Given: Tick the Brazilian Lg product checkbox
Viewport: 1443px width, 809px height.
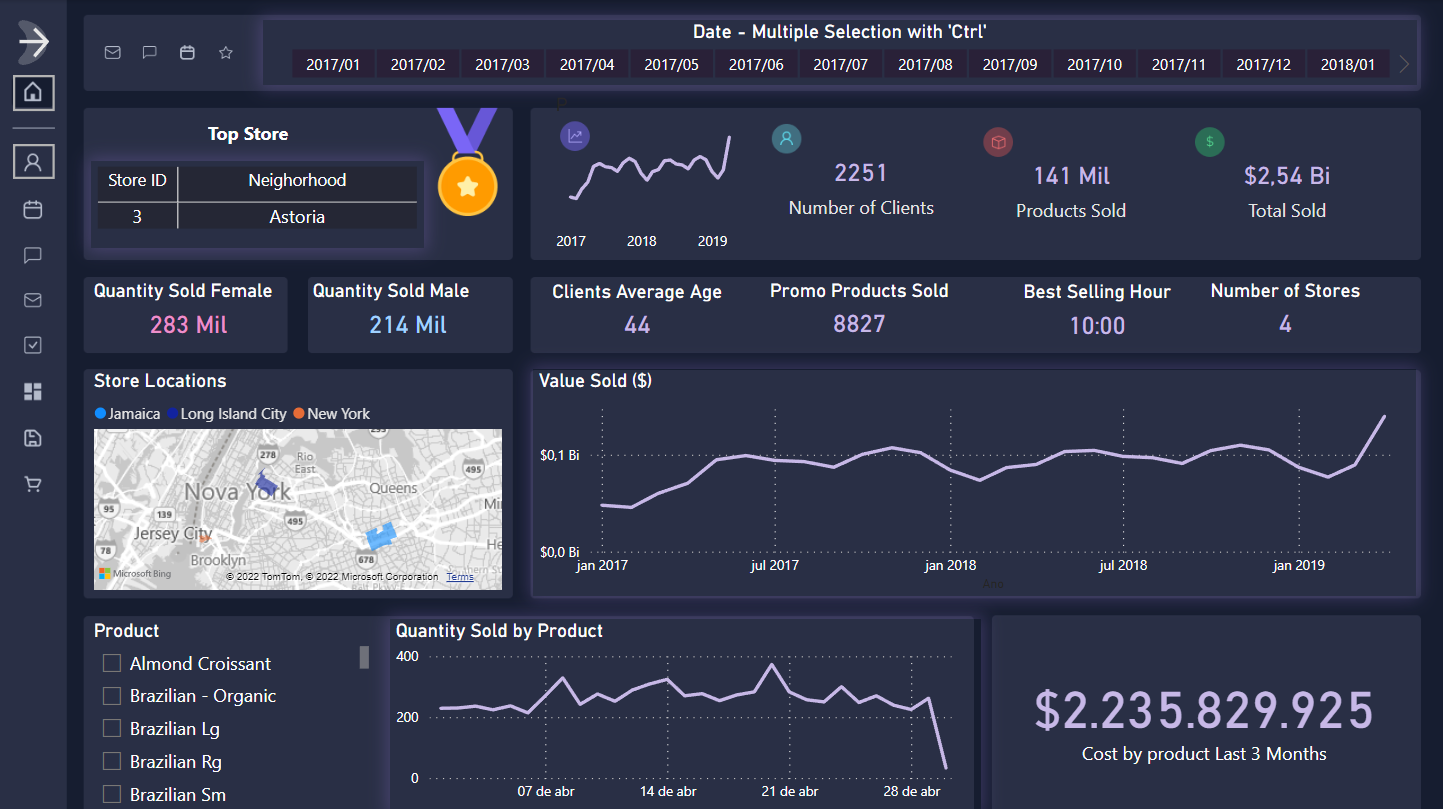Looking at the screenshot, I should (x=111, y=728).
